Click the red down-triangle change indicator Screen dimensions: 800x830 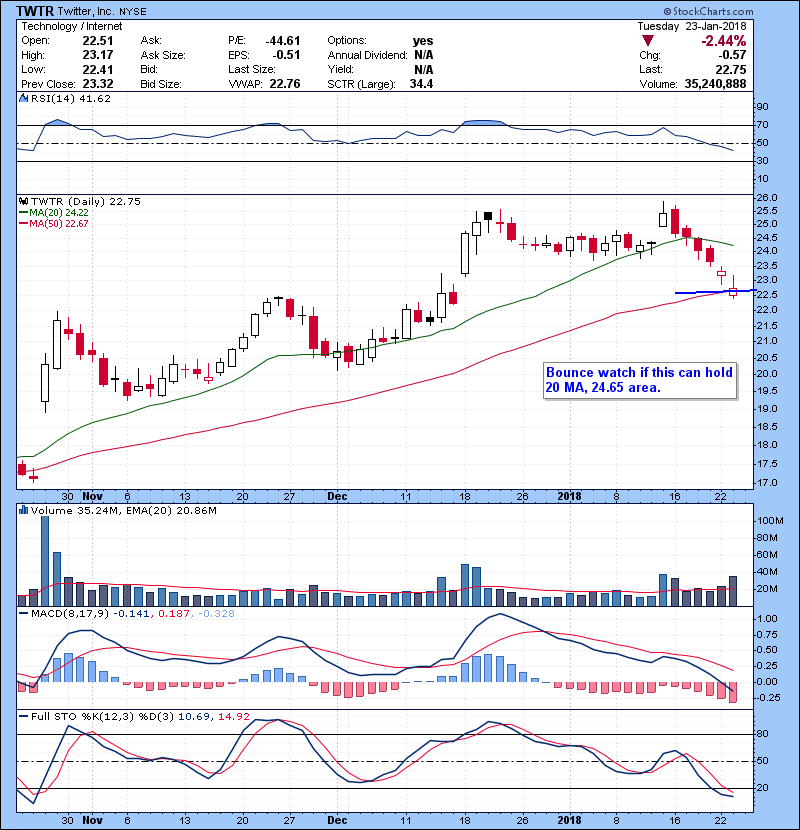click(x=648, y=41)
